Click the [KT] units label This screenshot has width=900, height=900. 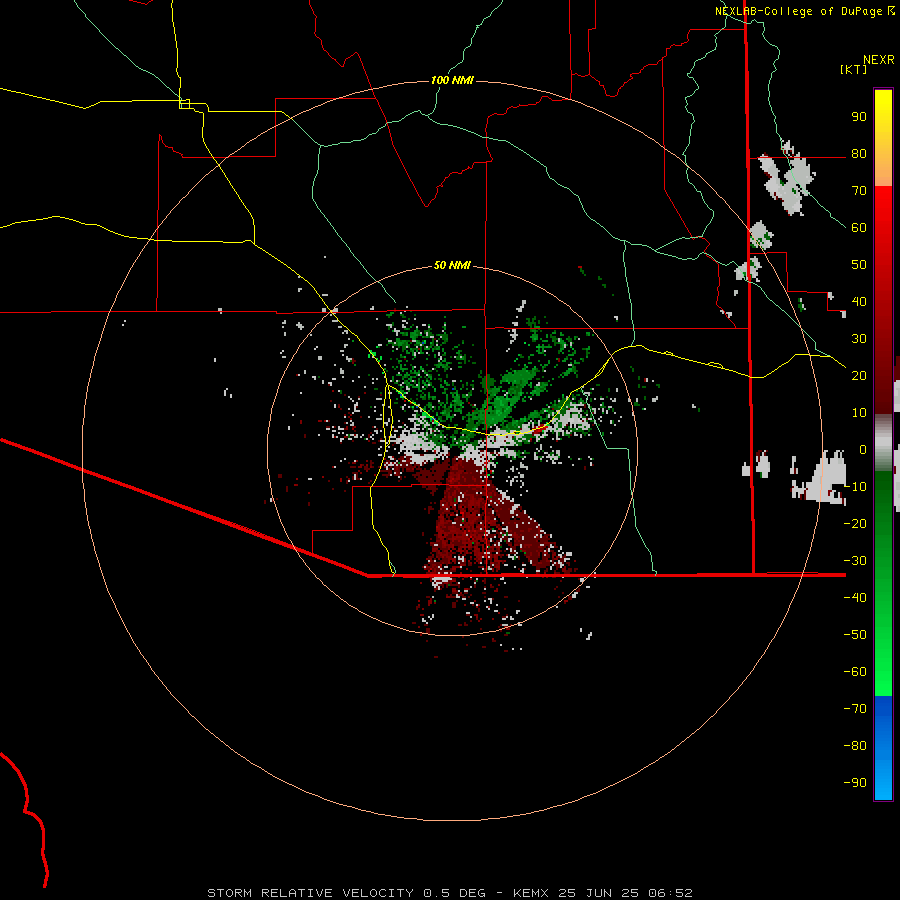coord(854,69)
